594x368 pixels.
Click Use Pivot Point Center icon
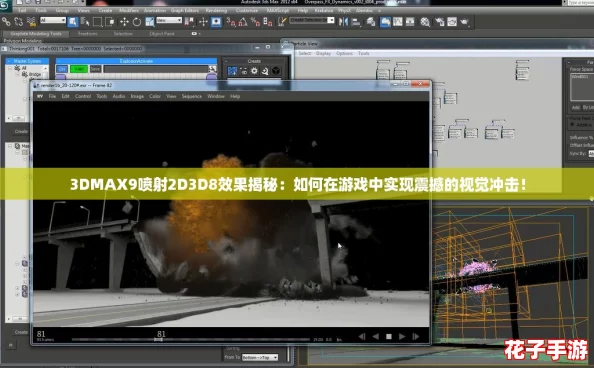pos(189,22)
